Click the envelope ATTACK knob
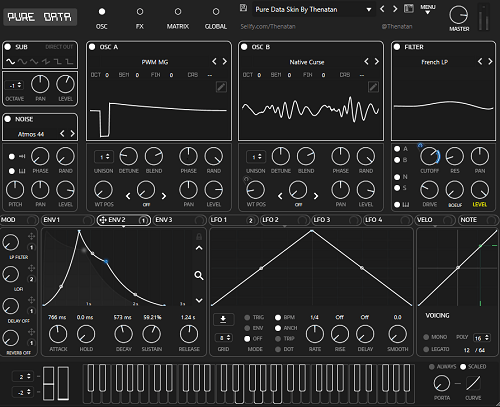Screen dimensions: 500x407 coord(58,334)
